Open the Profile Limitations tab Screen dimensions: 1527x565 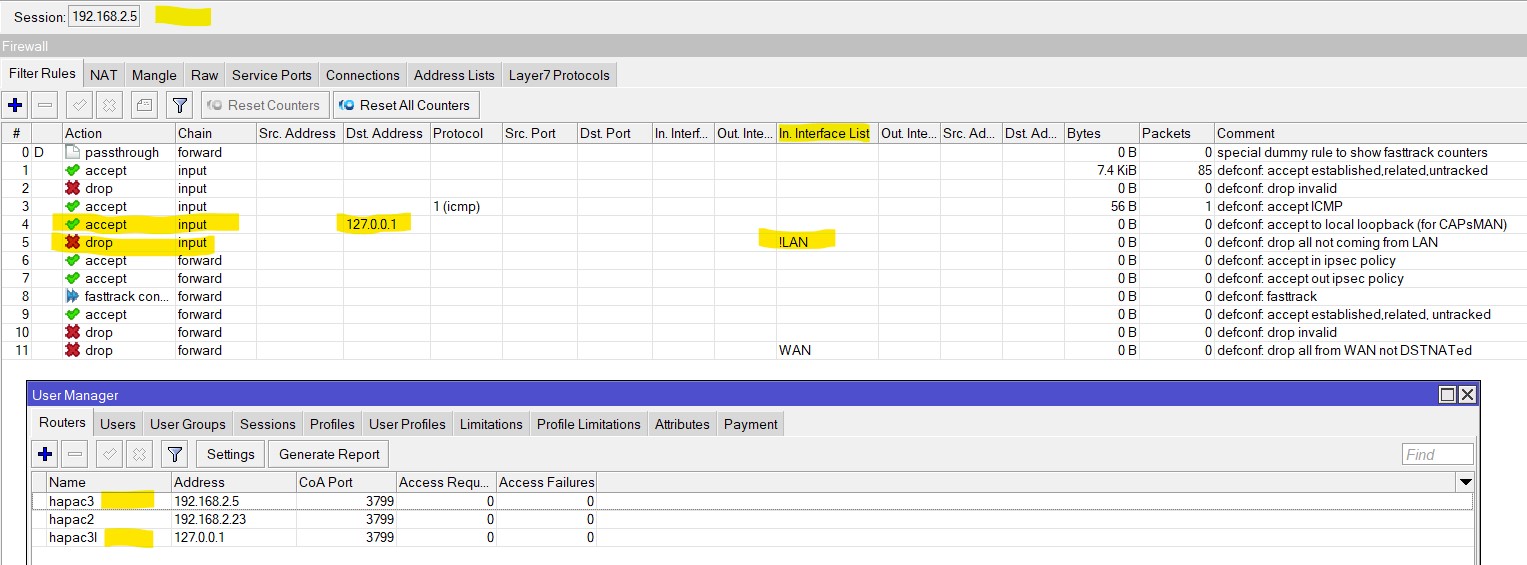coord(588,424)
